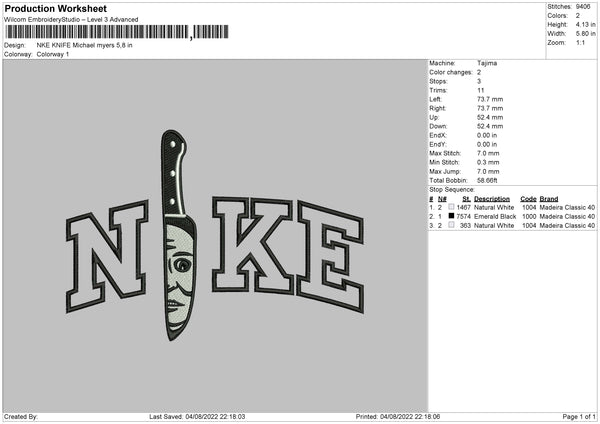Viewport: 600px width, 424px height.
Task: Click the Brand column header
Action: click(x=549, y=199)
